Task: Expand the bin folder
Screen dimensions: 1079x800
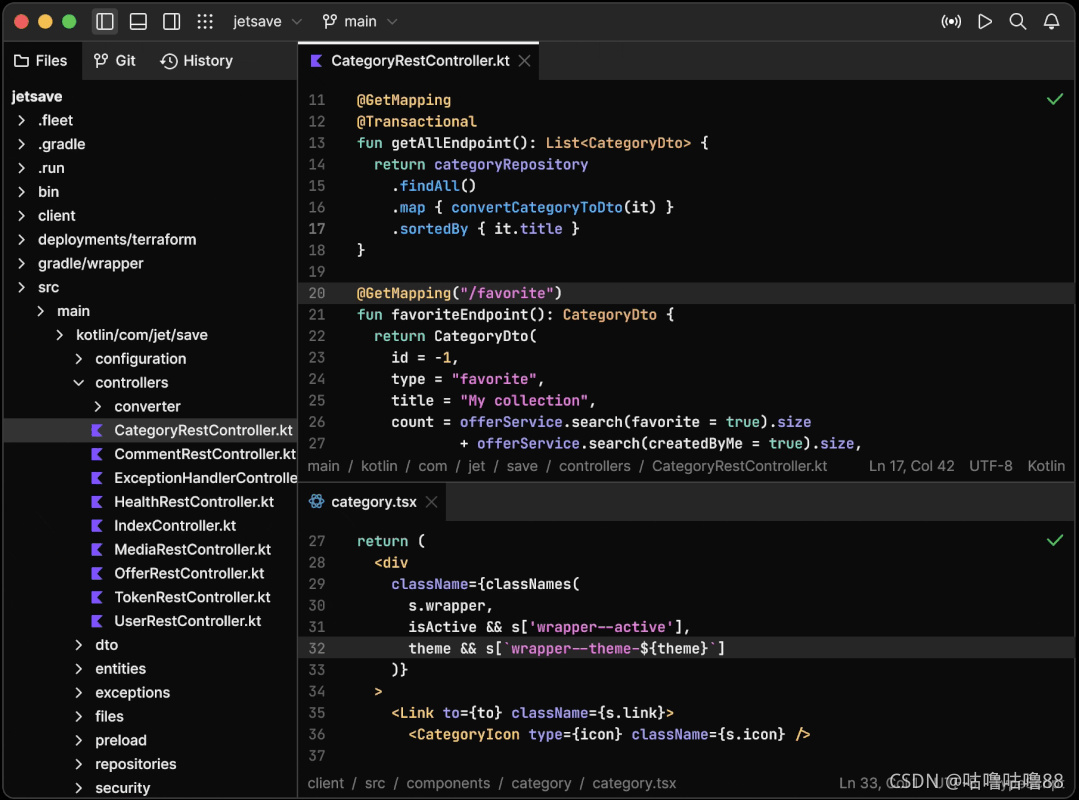Action: [x=21, y=192]
